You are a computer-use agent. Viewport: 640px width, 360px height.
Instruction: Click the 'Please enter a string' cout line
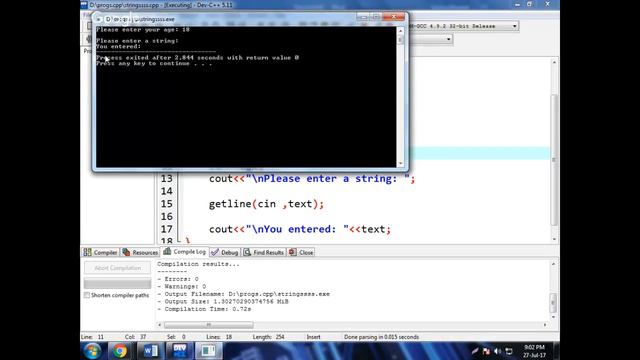(x=312, y=179)
